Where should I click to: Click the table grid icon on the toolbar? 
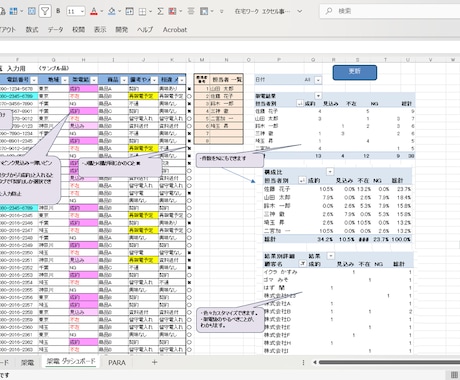pyautogui.click(x=14, y=11)
